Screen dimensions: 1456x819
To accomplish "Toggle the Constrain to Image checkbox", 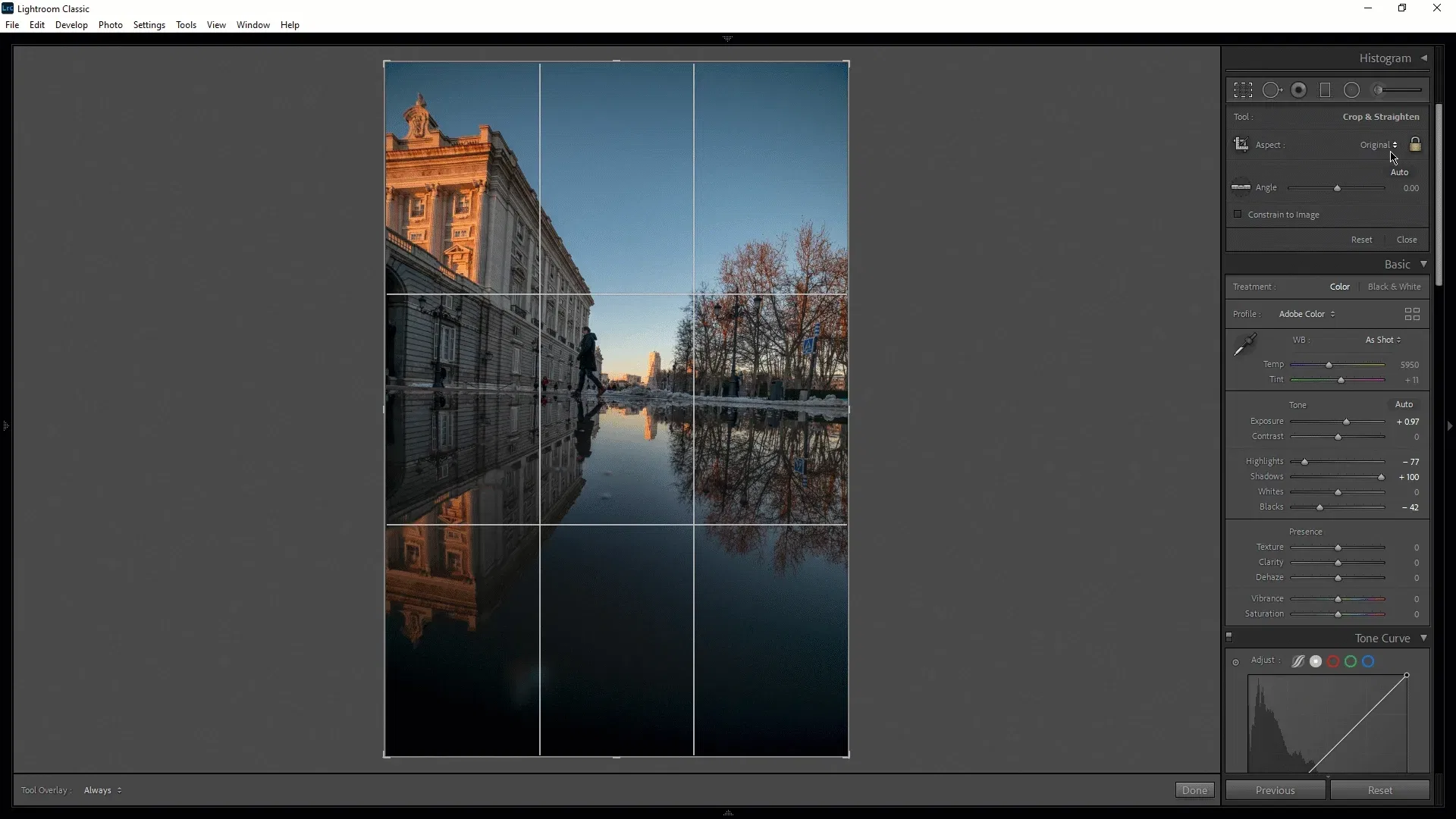I will [1236, 214].
